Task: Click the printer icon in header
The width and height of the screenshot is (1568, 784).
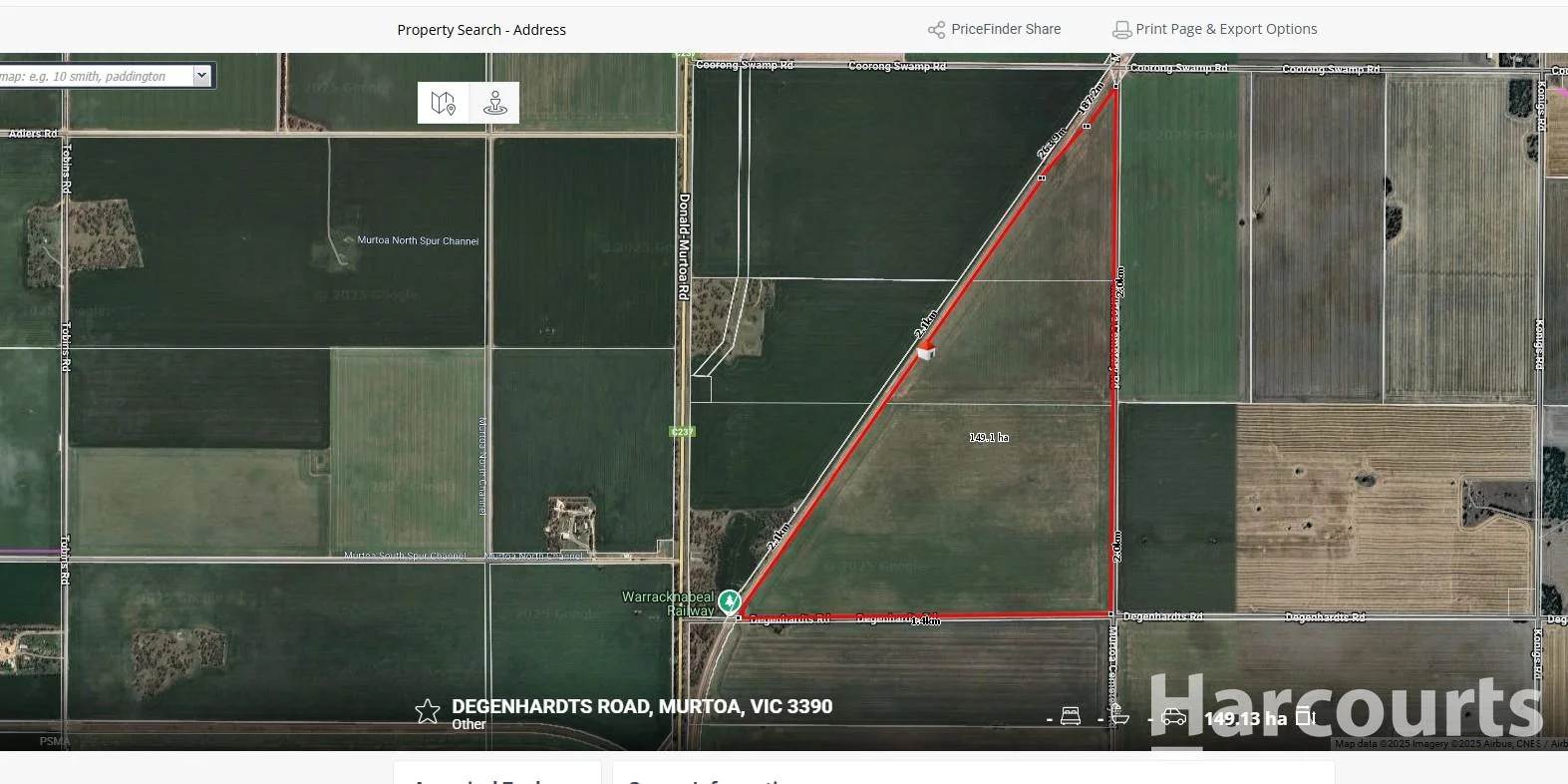Action: click(x=1121, y=30)
